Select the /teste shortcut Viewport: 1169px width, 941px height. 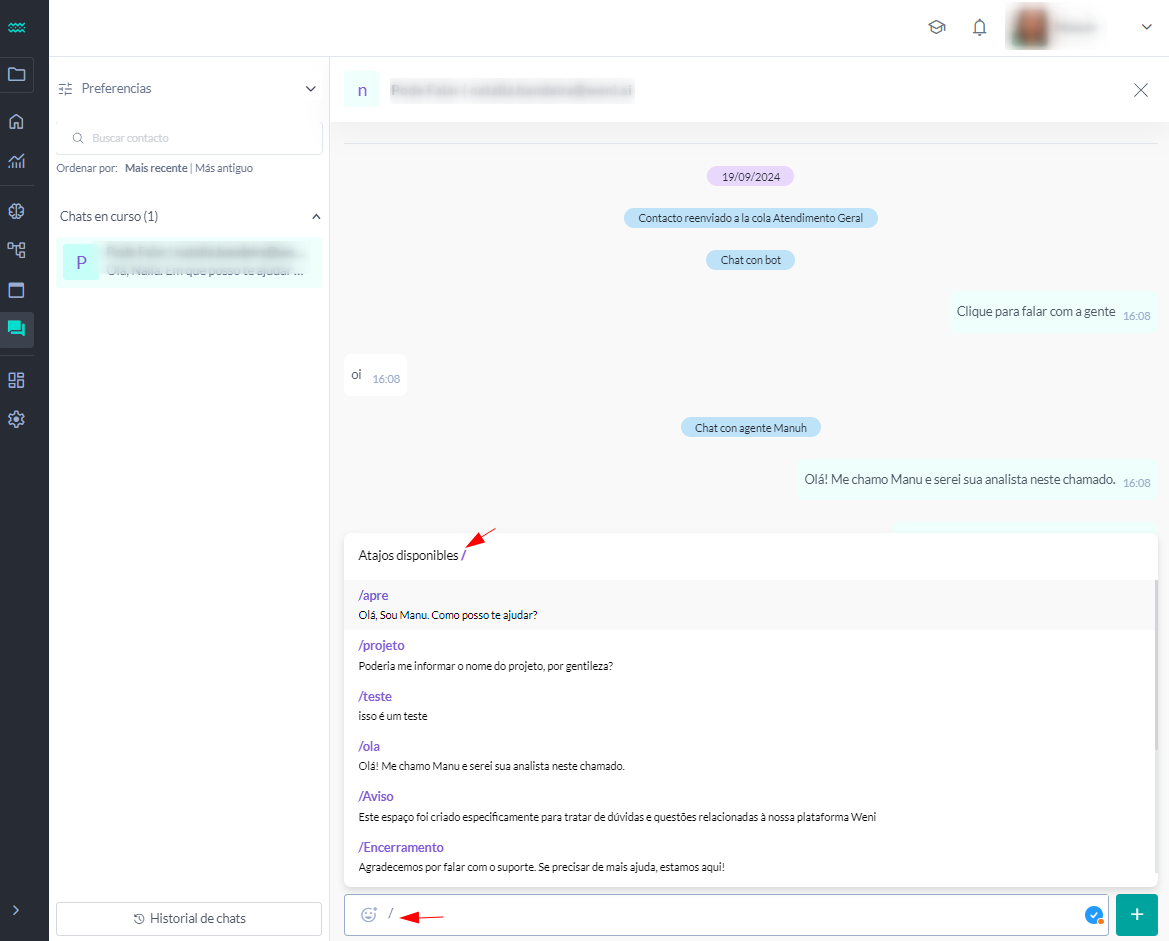750,705
